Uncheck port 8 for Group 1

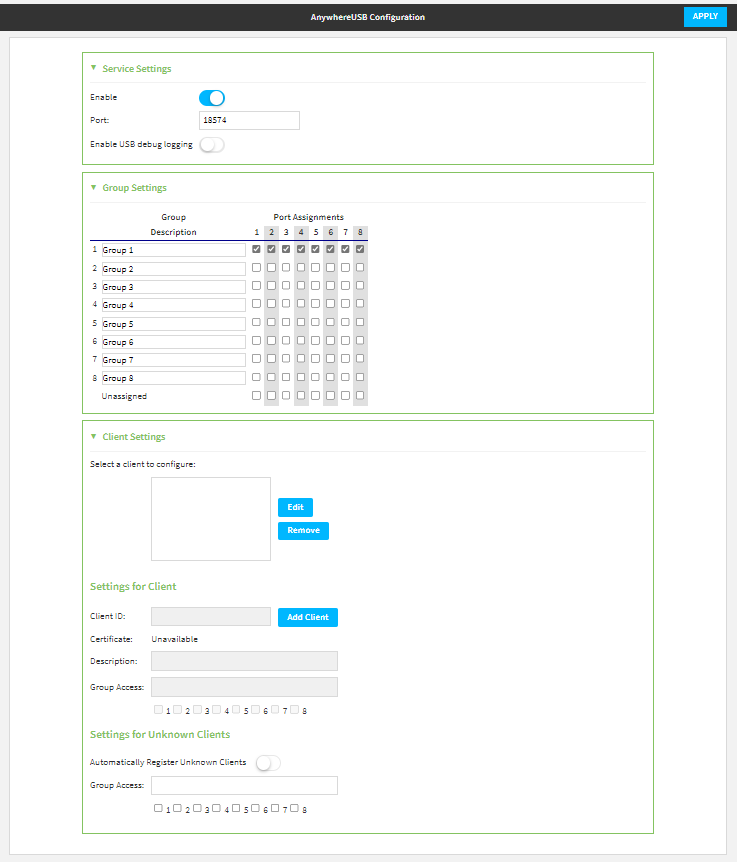pyautogui.click(x=360, y=249)
